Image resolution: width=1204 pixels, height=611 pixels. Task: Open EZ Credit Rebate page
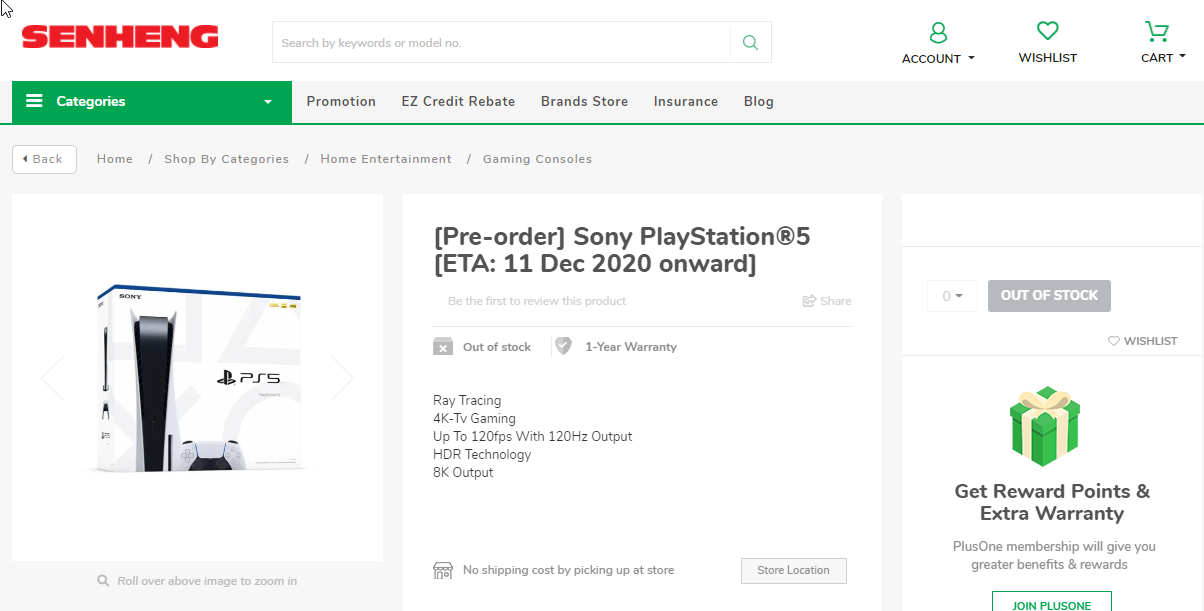coord(458,102)
